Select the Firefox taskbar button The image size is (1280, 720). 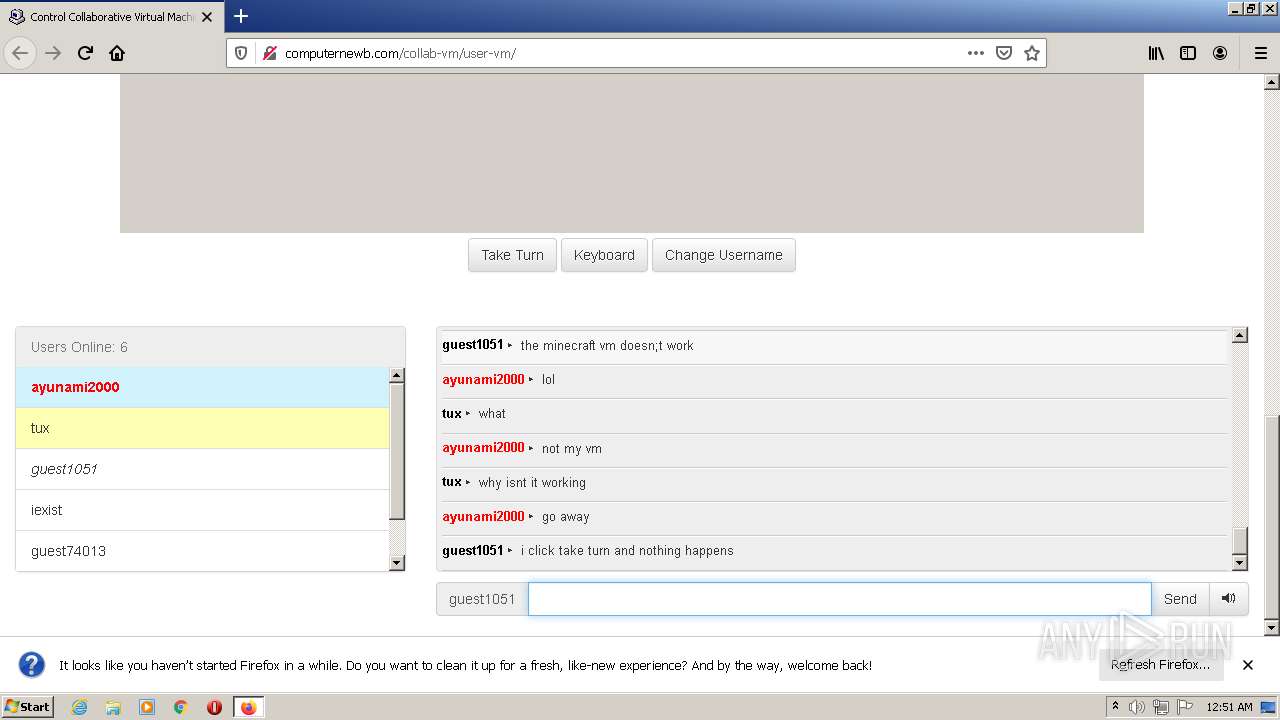coord(248,707)
